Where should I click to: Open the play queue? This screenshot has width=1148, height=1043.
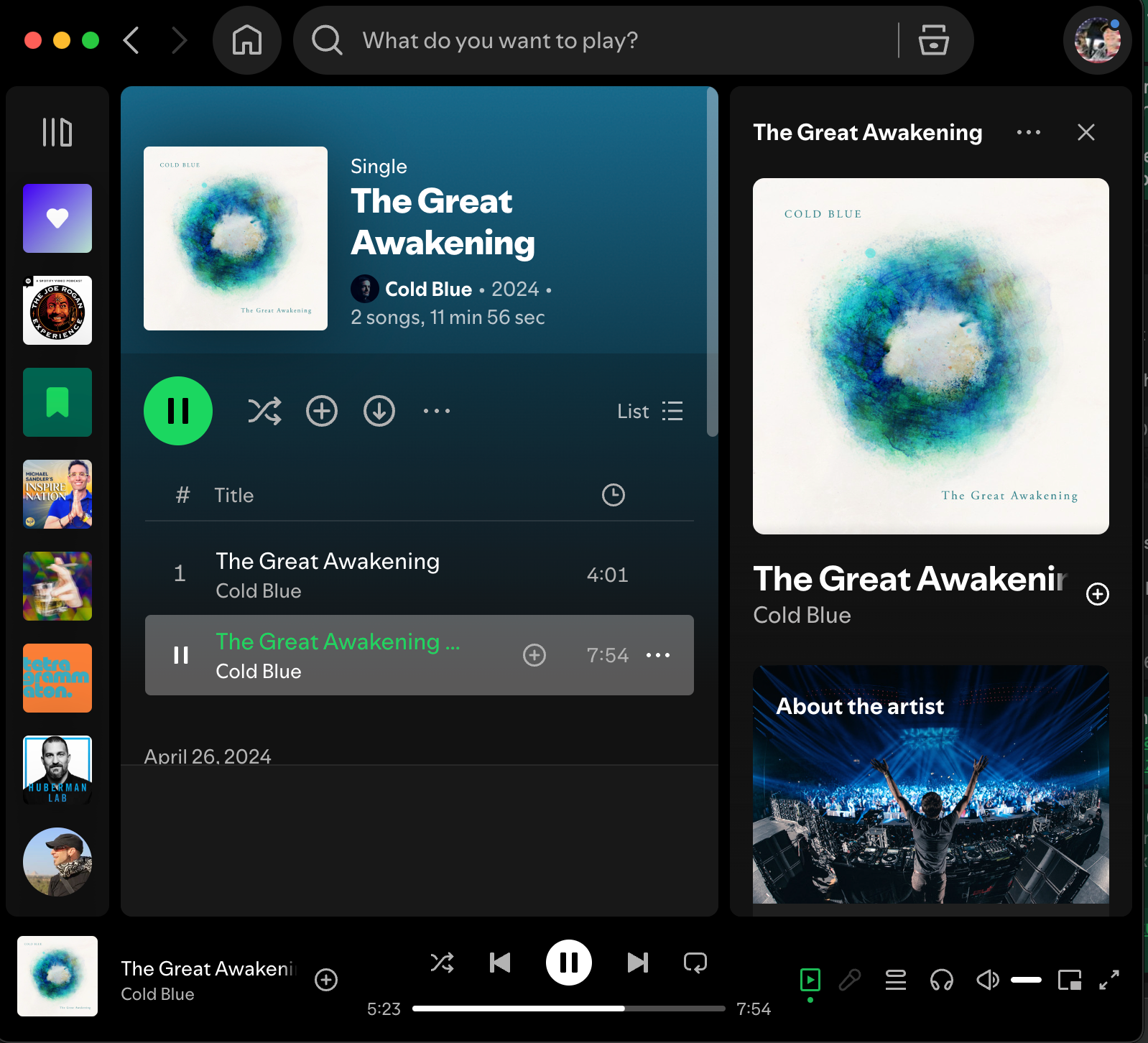(895, 980)
